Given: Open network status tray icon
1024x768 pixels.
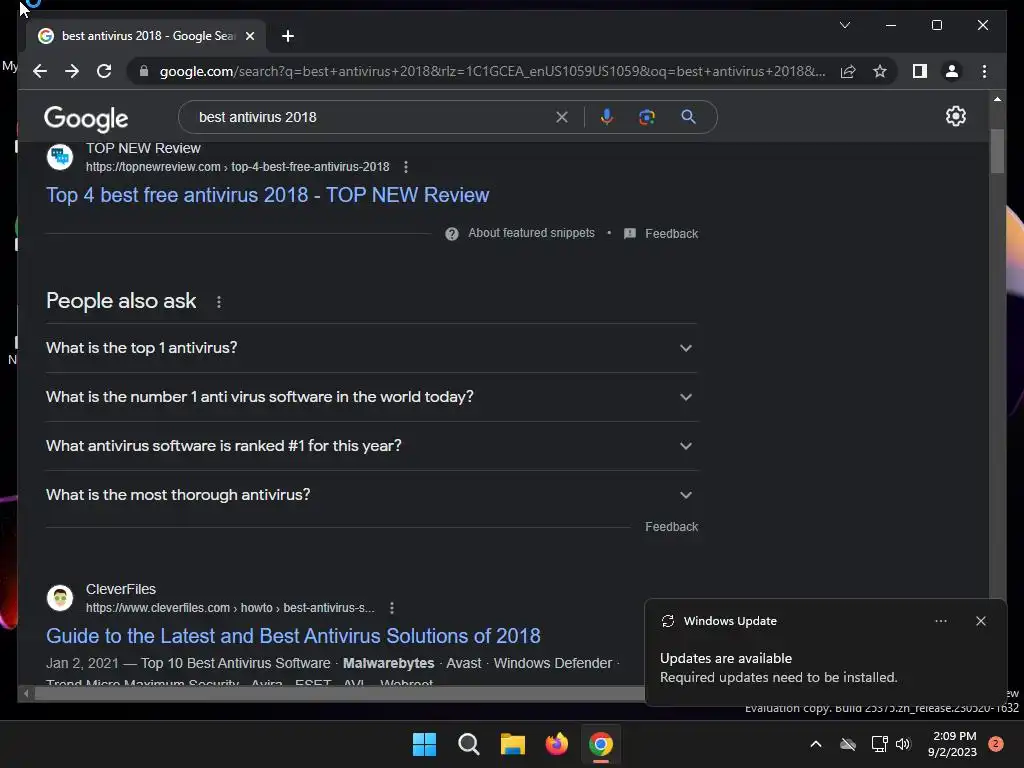Looking at the screenshot, I should click(879, 744).
